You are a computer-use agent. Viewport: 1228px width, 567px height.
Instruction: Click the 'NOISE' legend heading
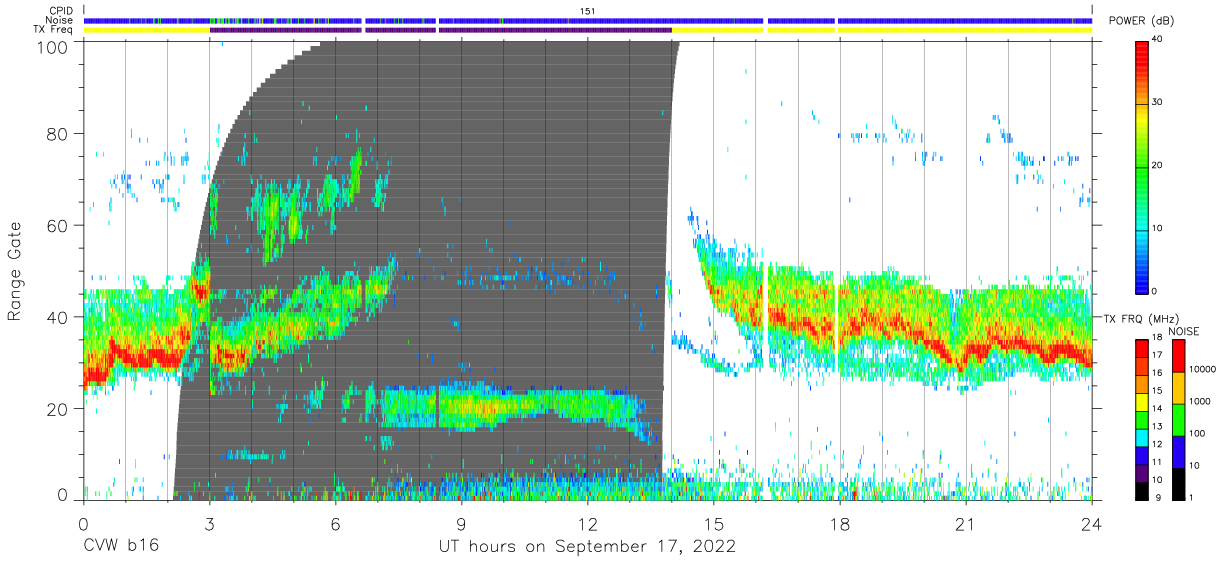[1183, 331]
